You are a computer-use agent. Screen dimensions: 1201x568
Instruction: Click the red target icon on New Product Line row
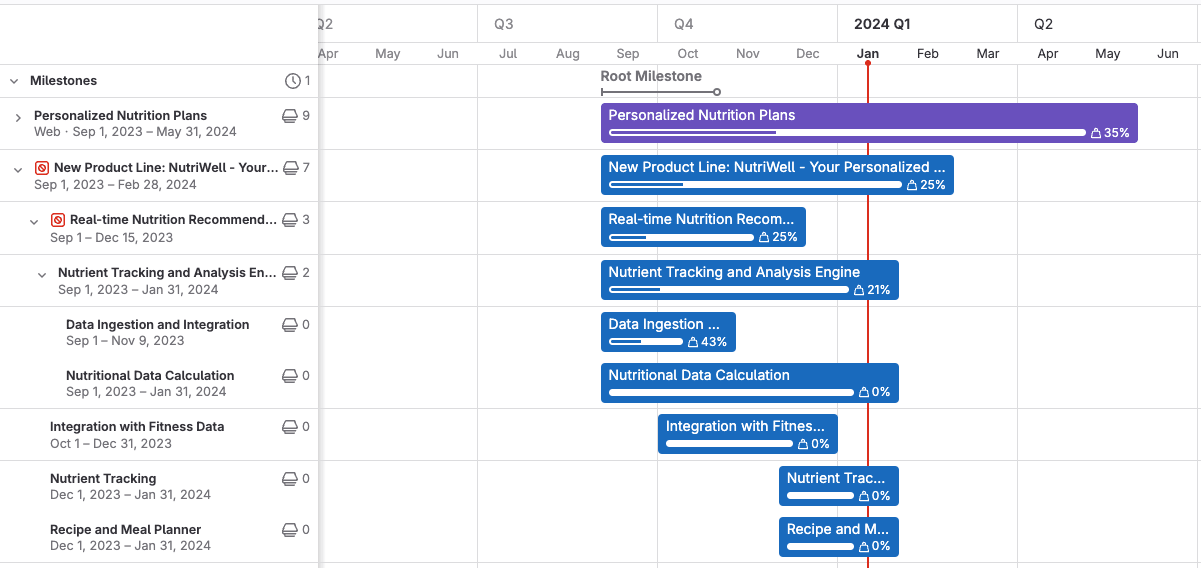[x=42, y=168]
